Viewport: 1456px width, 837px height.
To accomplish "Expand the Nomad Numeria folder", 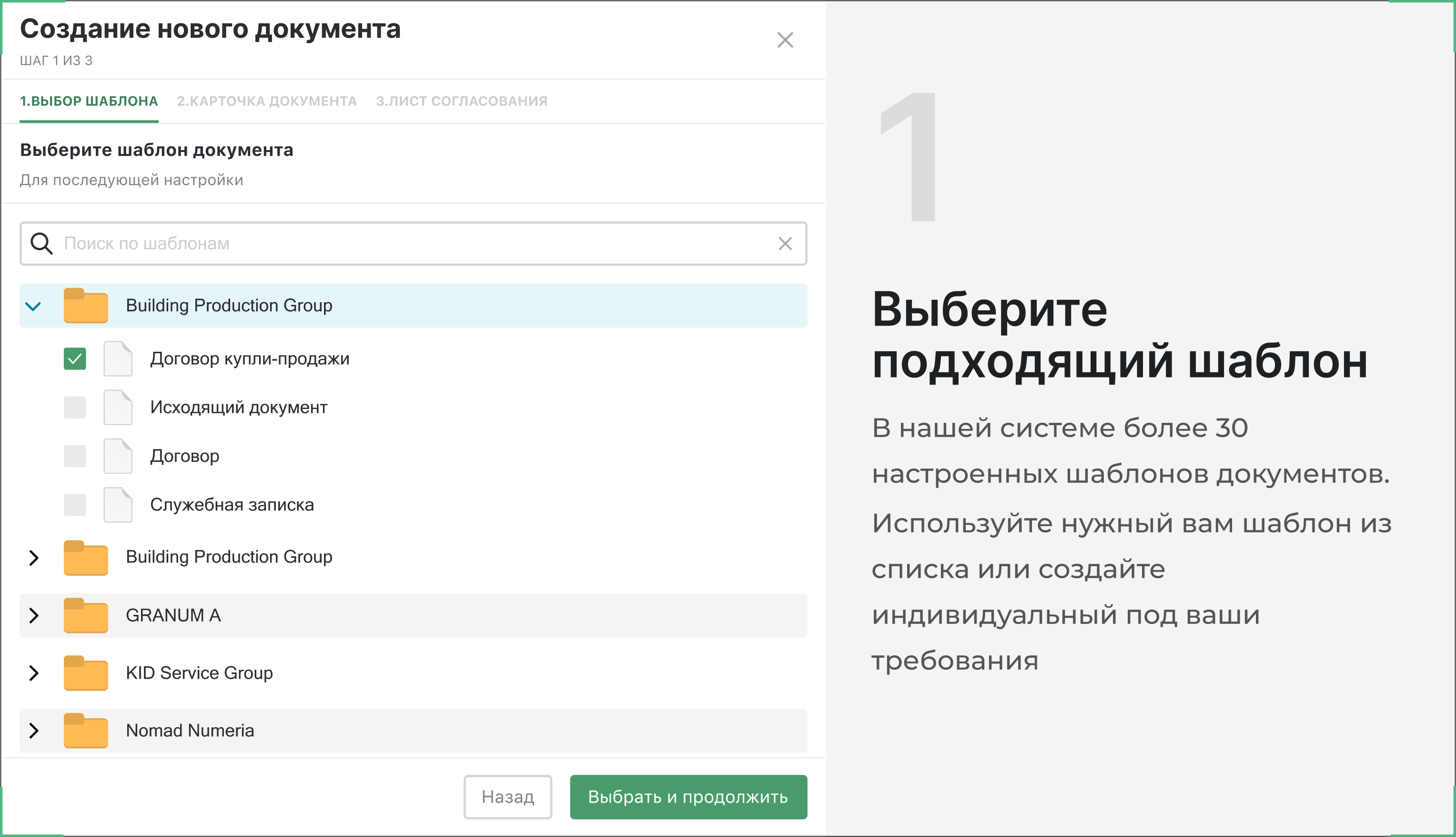I will pos(33,730).
